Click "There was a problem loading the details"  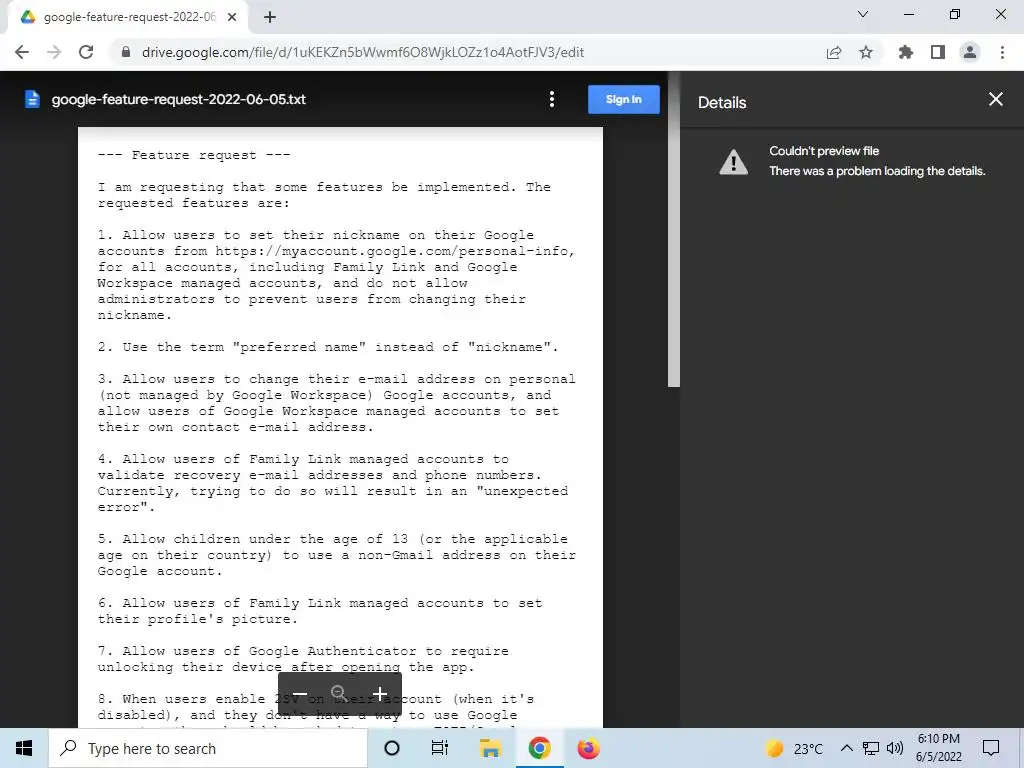click(x=877, y=171)
